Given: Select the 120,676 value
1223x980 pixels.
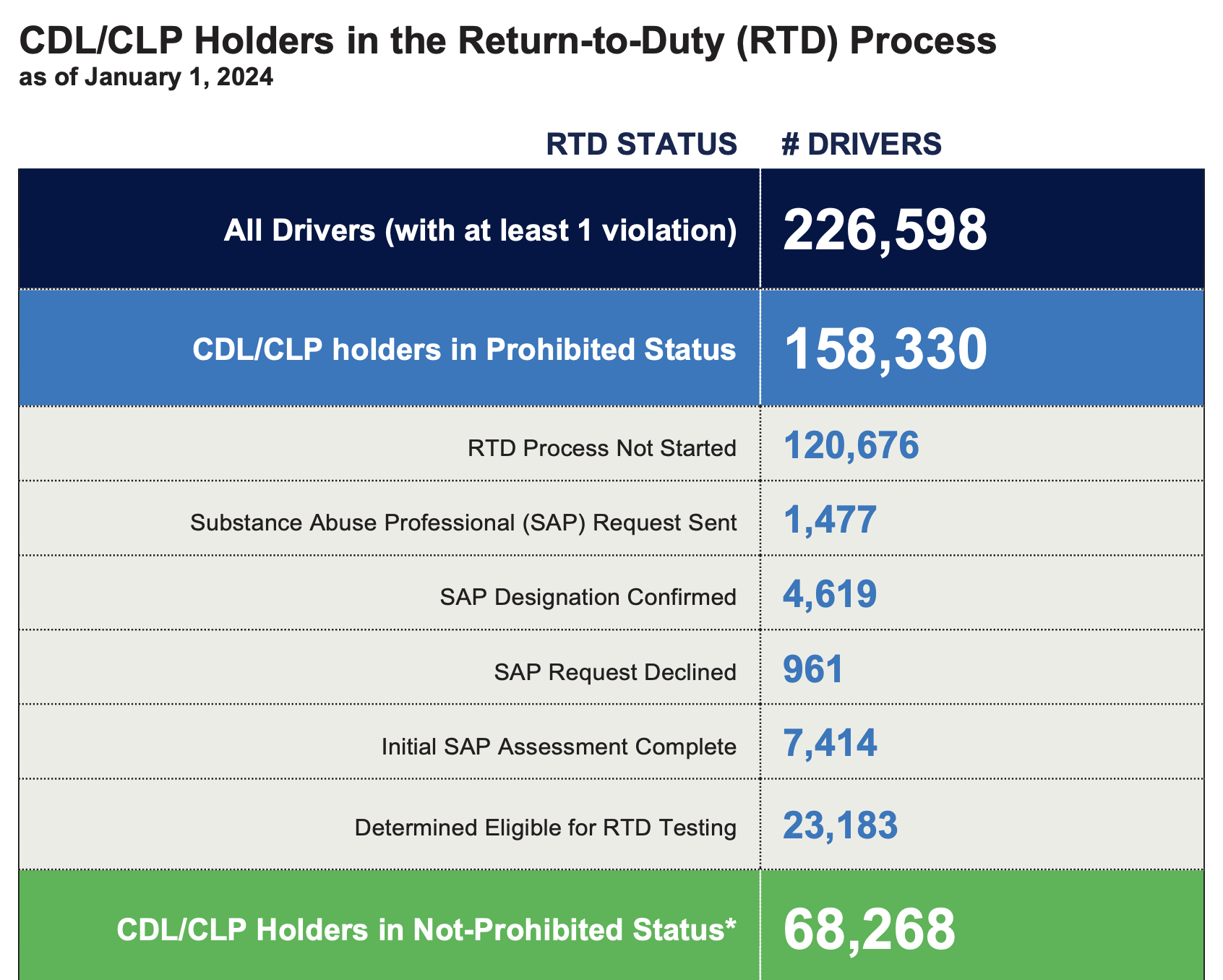Looking at the screenshot, I should coord(851,445).
